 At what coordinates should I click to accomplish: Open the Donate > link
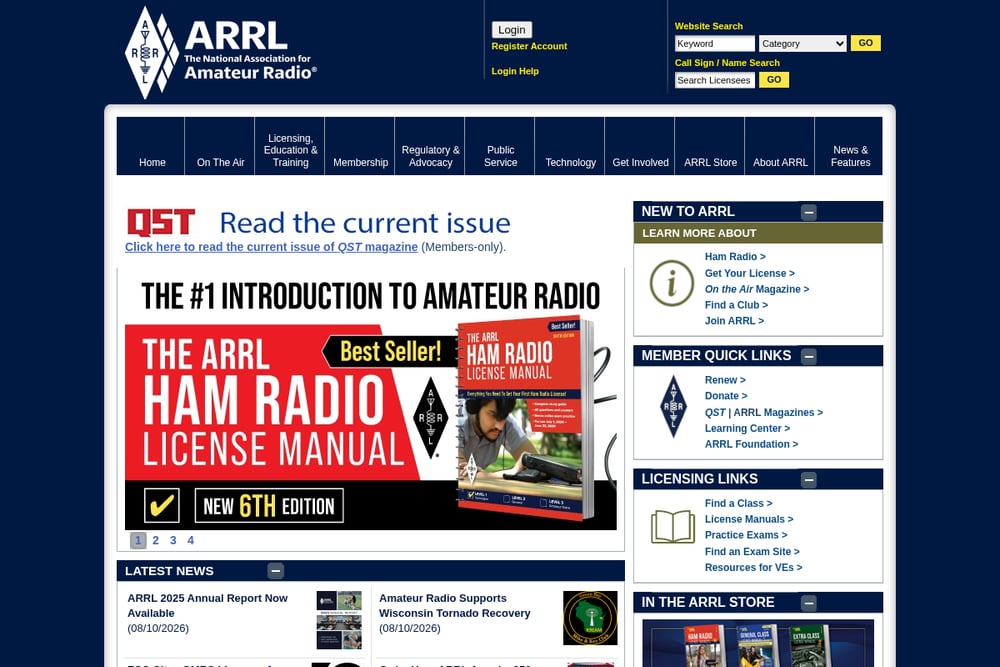(726, 396)
